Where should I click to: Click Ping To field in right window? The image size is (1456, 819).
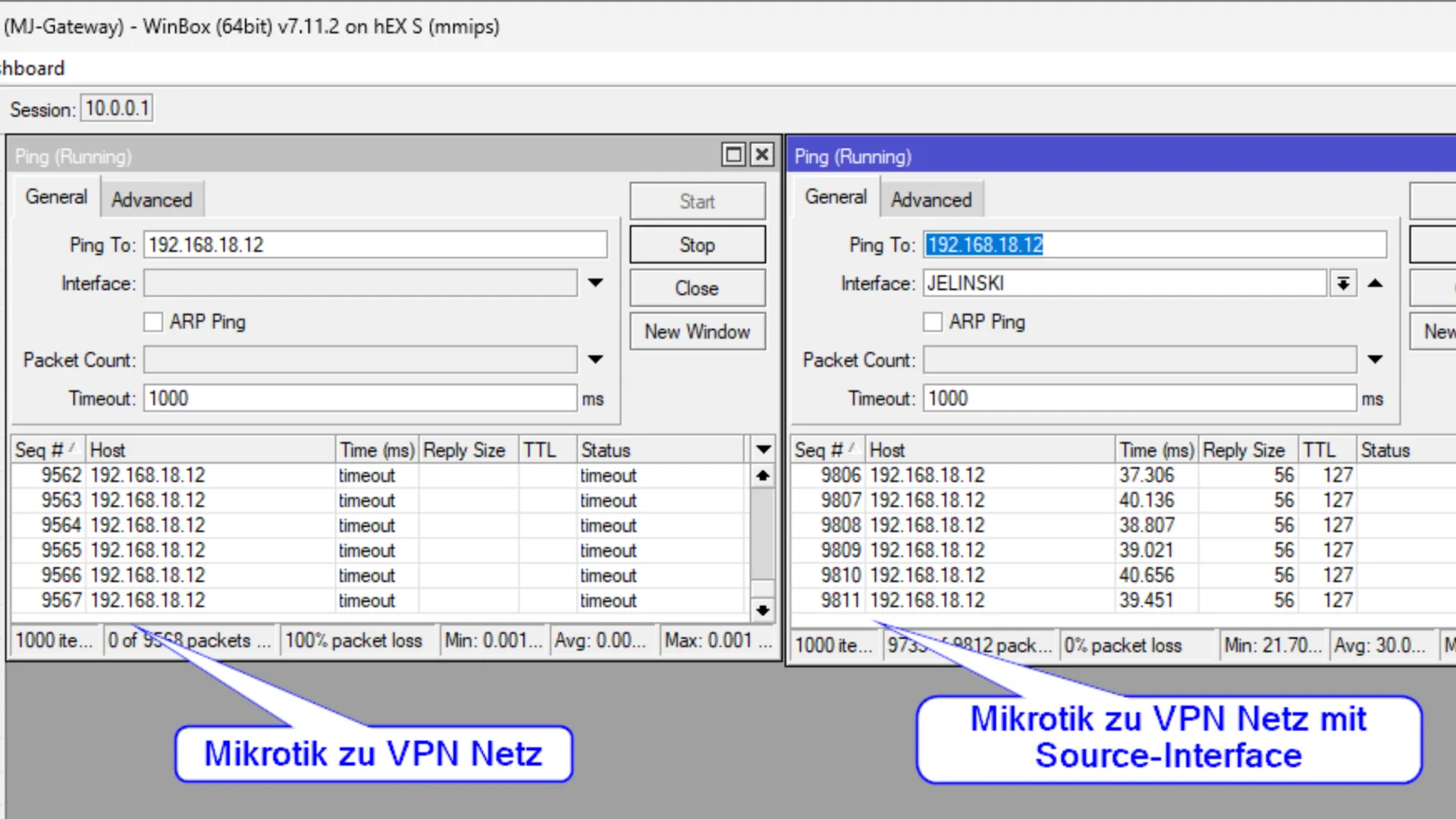tap(1155, 245)
